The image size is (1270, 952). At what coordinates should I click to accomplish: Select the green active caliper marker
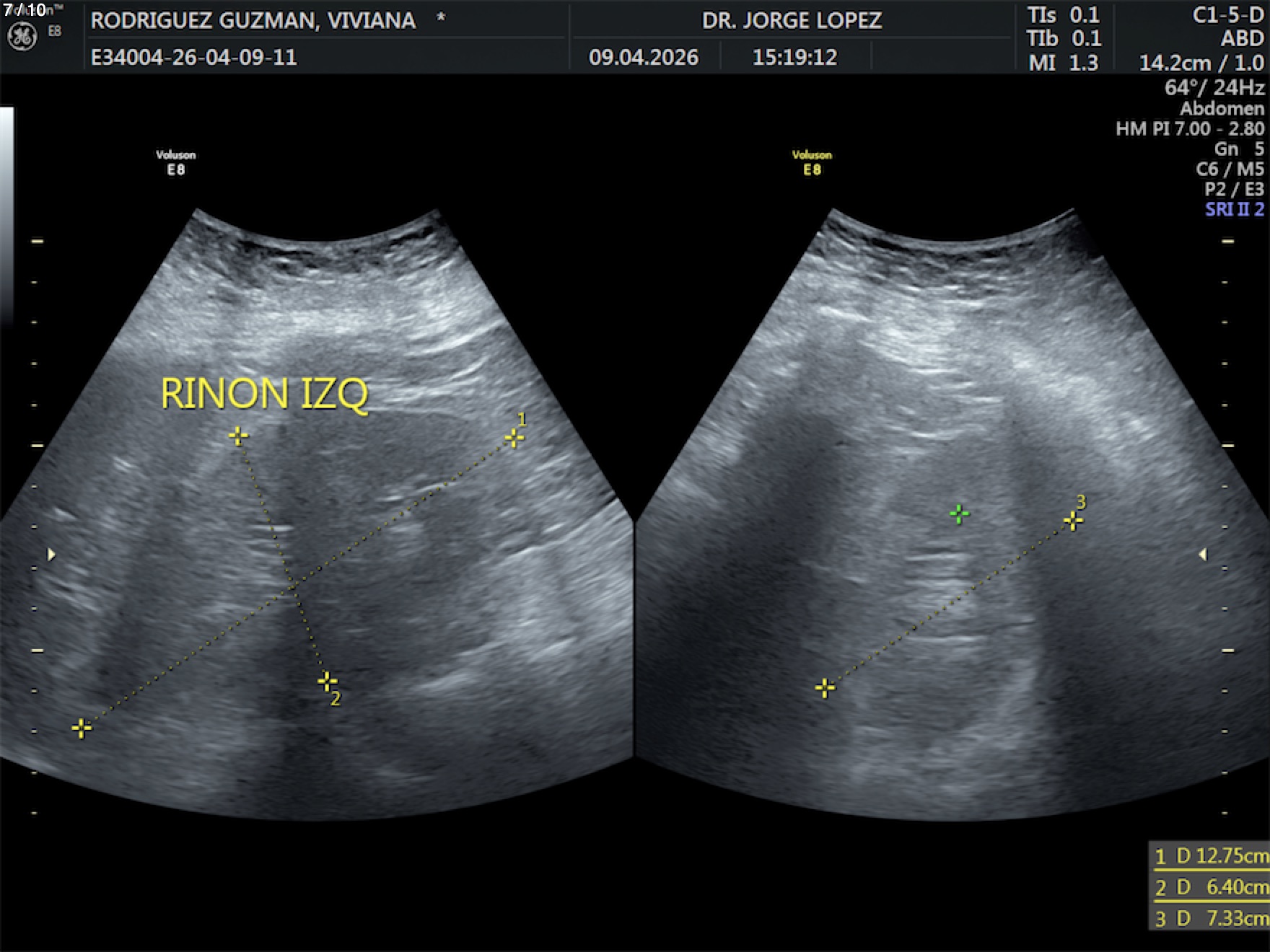(959, 514)
